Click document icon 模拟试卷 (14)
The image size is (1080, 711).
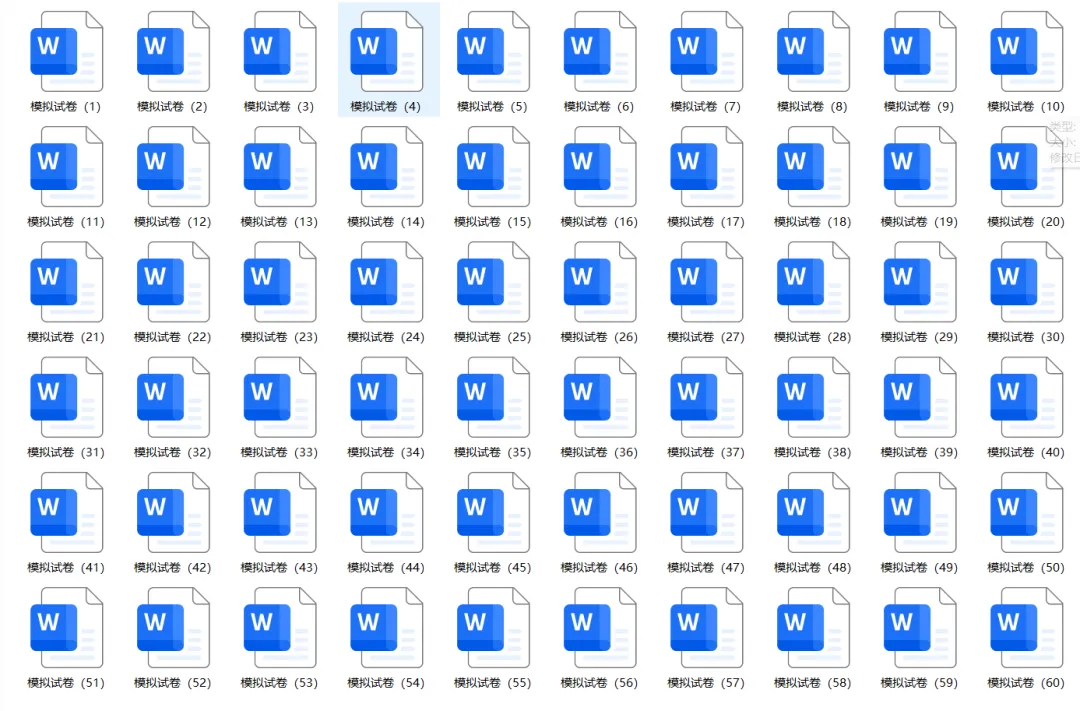[387, 167]
